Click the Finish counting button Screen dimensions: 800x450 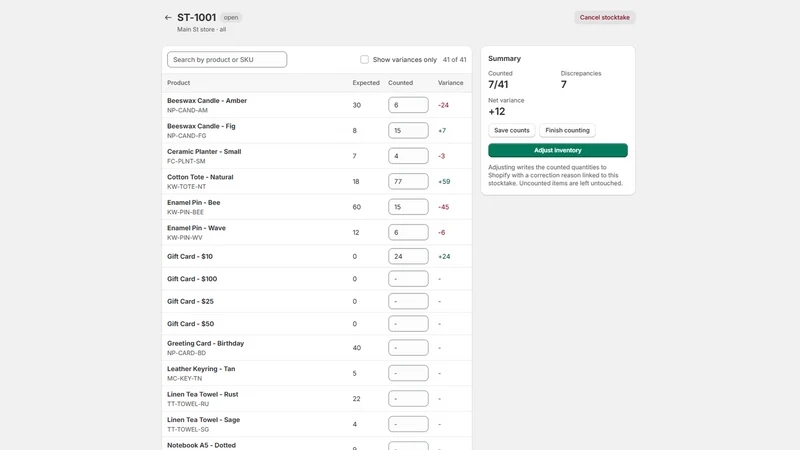coord(567,130)
